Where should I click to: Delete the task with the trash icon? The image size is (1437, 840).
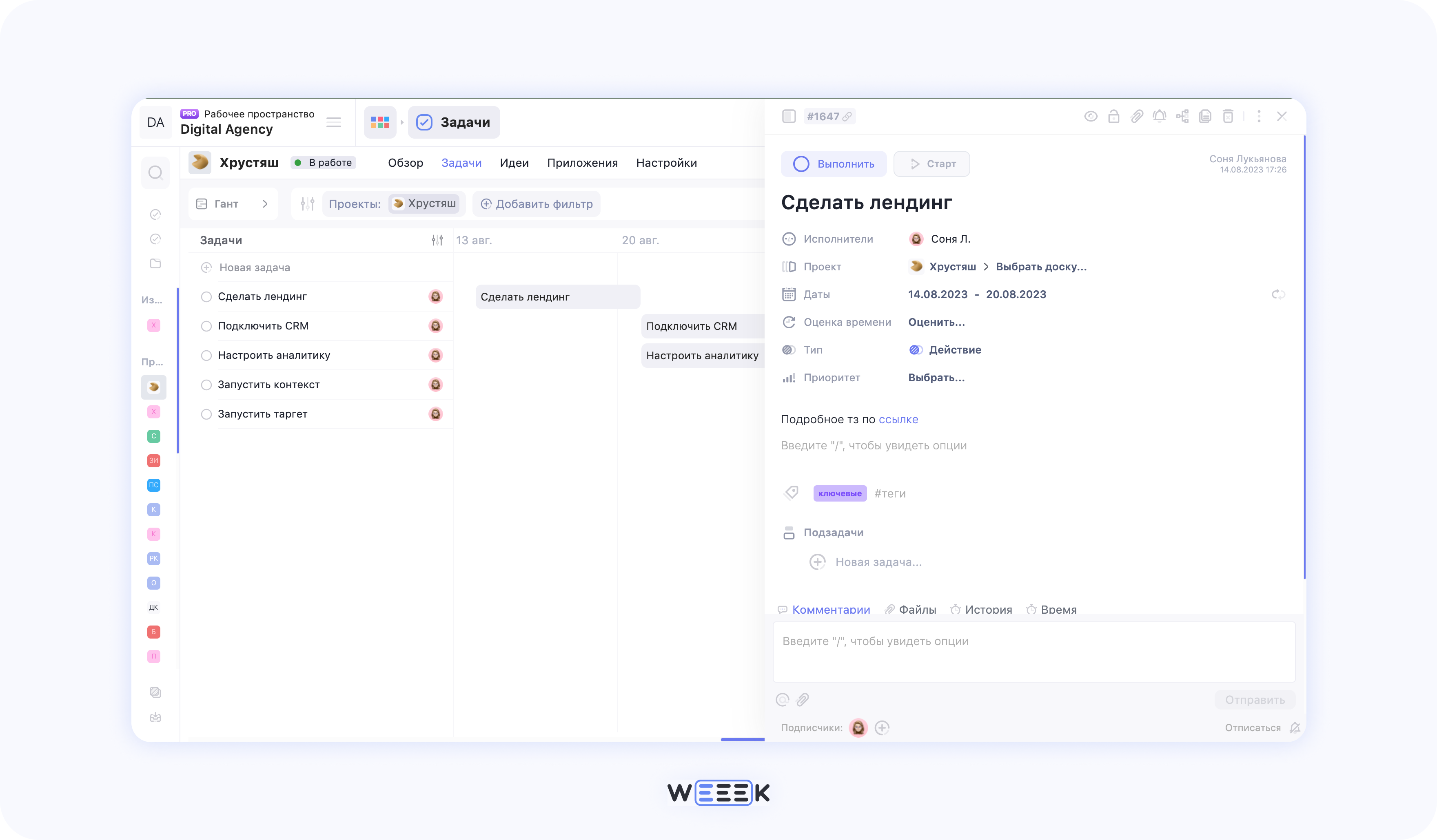tap(1228, 116)
